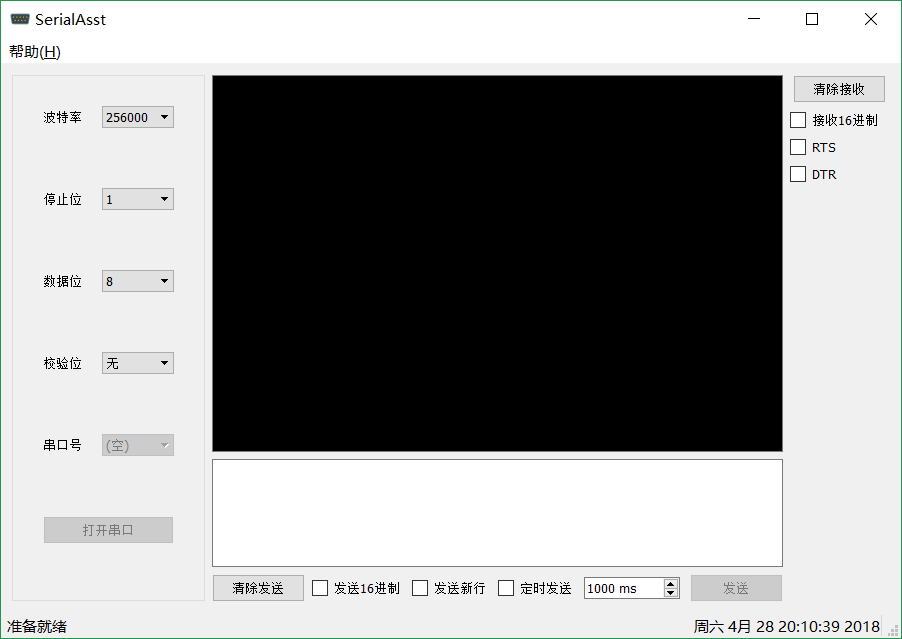Click the 串口号 label
Viewport: 902px width, 639px height.
[63, 445]
